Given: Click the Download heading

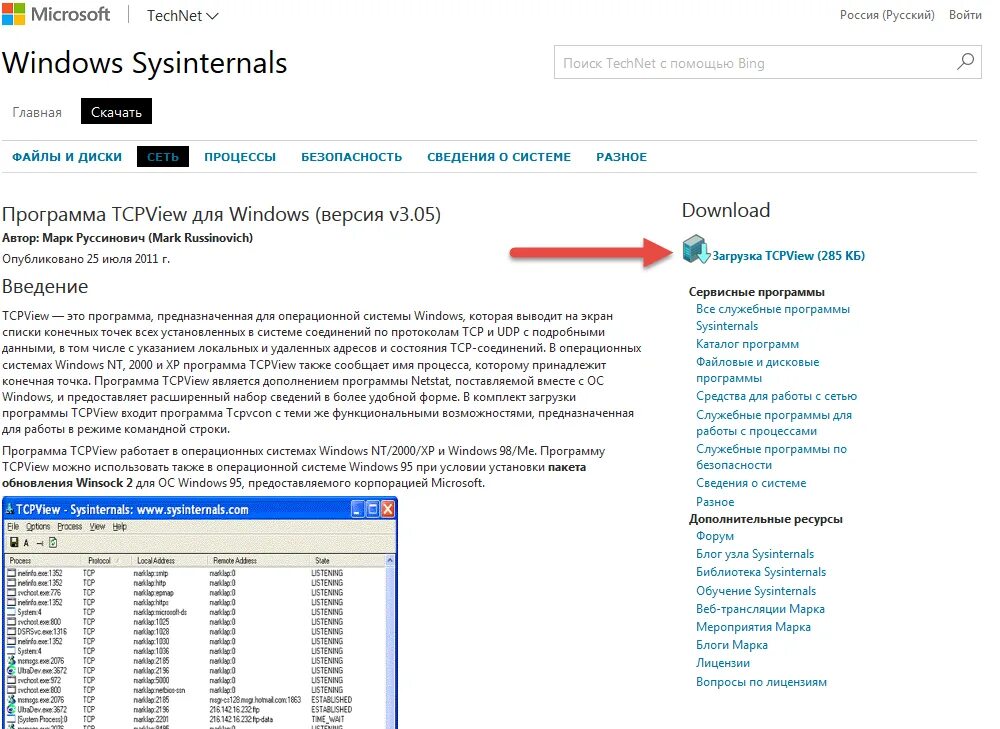Looking at the screenshot, I should pos(726,210).
